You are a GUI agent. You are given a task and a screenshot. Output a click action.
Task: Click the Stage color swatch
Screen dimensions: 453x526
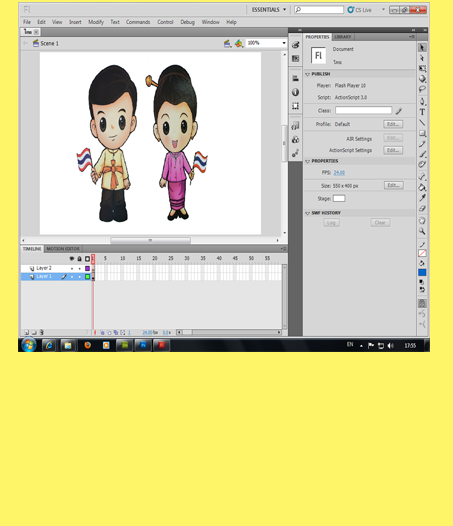click(x=339, y=199)
